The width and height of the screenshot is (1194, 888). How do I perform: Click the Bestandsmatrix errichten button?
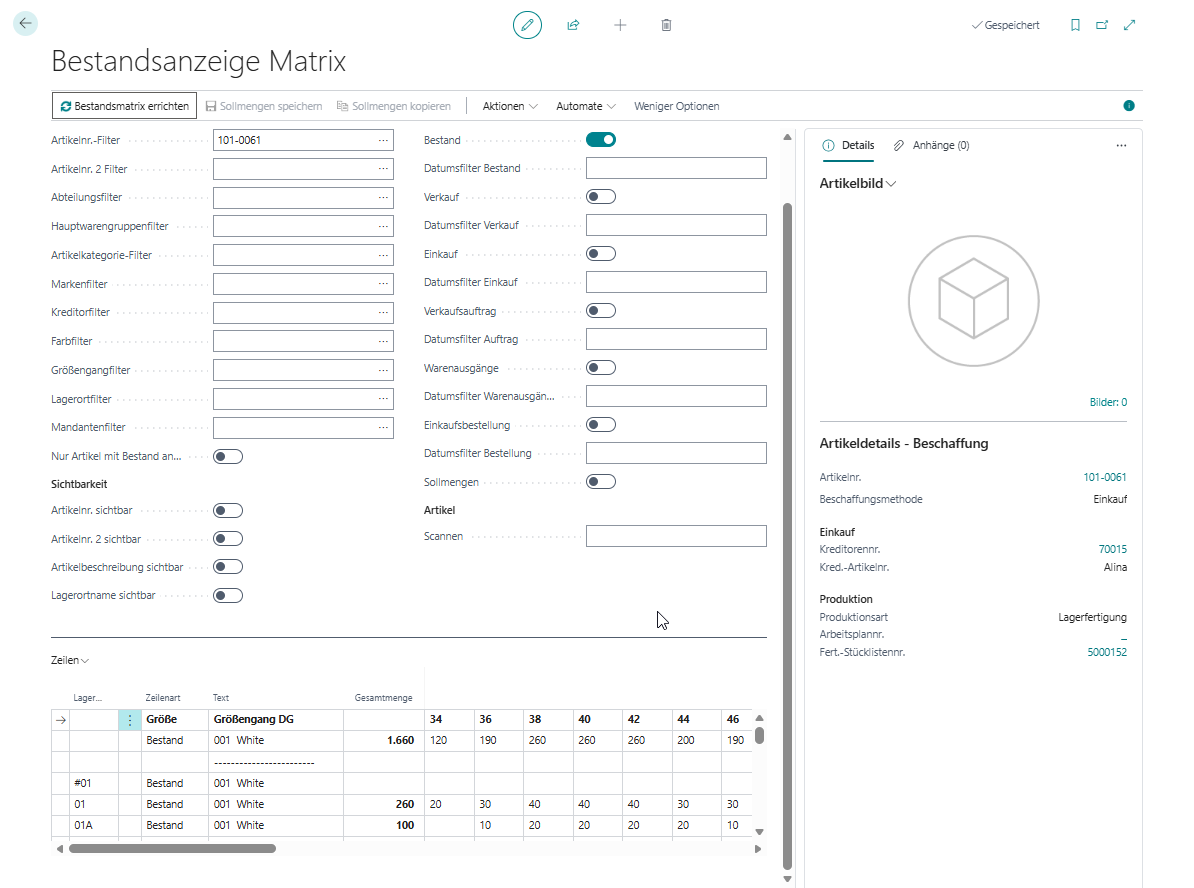point(124,106)
